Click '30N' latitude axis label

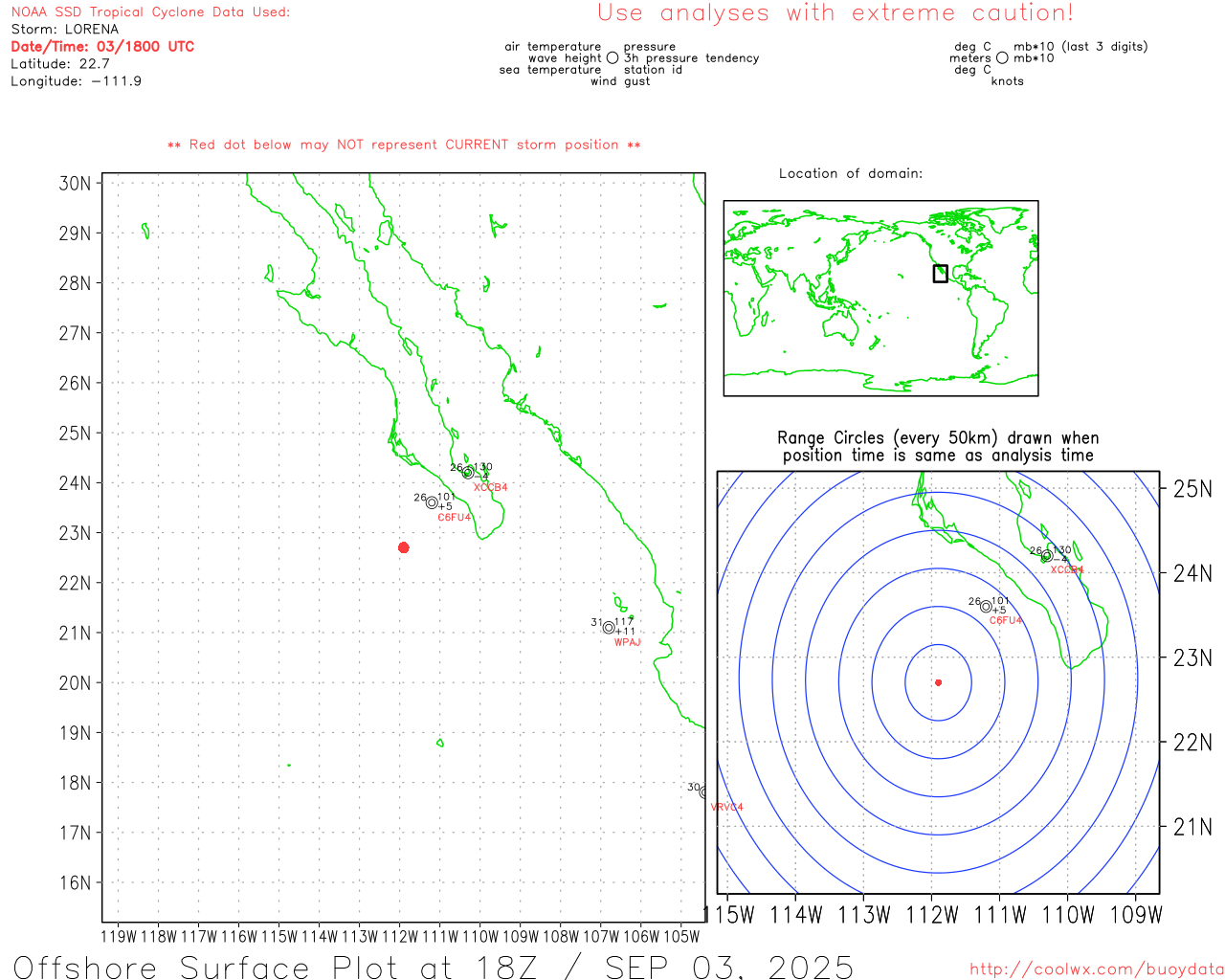tap(75, 183)
